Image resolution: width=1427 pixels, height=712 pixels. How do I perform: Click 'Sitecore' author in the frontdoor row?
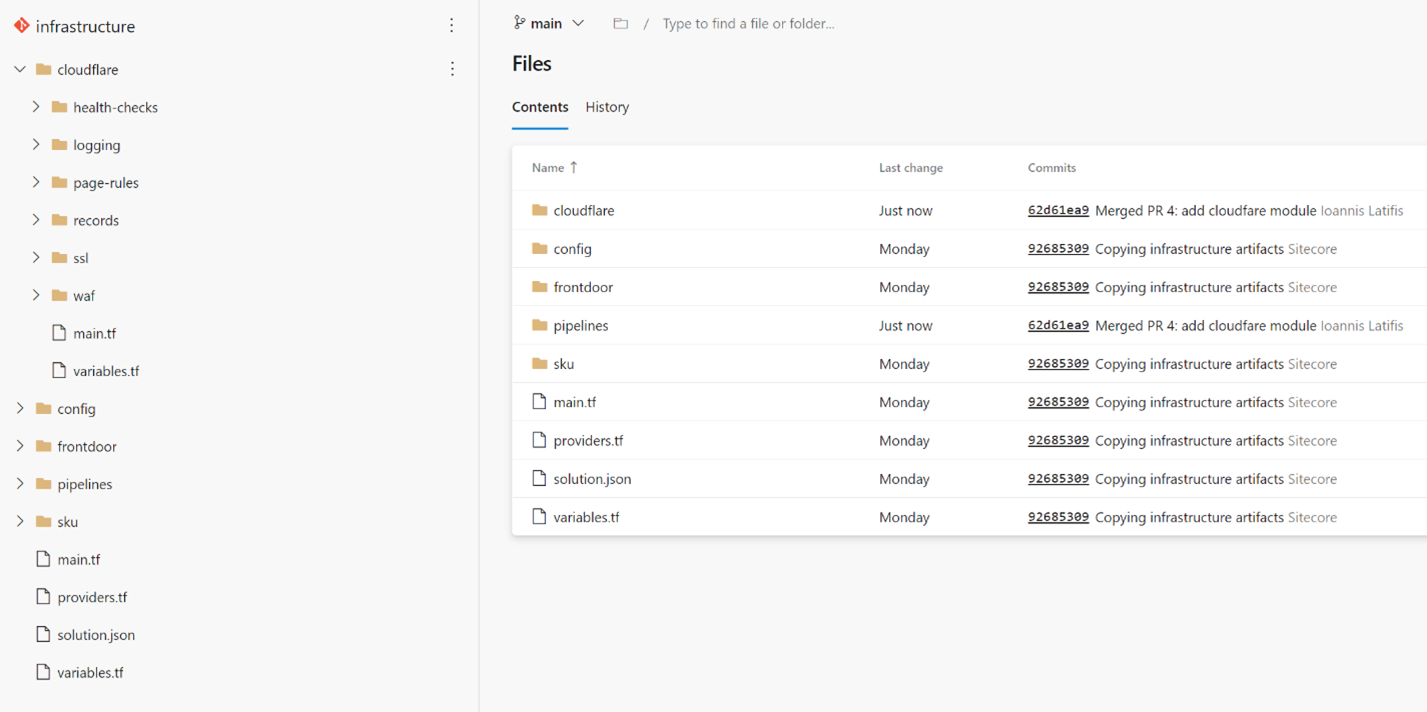pos(1312,287)
